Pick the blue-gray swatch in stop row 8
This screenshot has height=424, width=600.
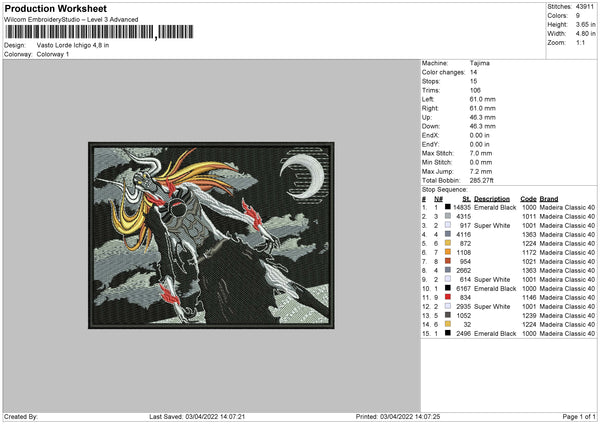[448, 270]
